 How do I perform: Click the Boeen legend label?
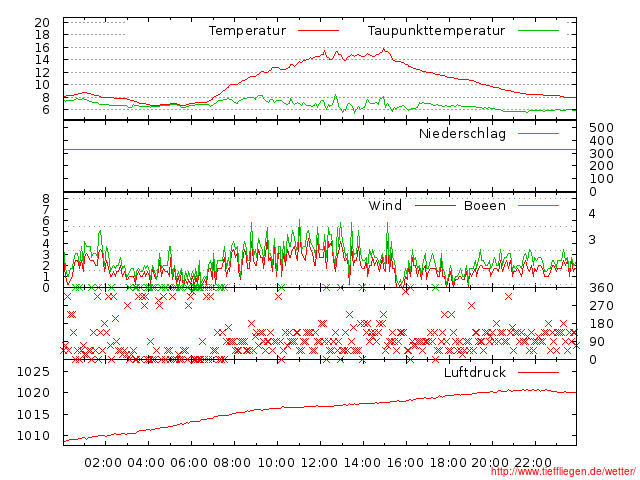pos(484,205)
